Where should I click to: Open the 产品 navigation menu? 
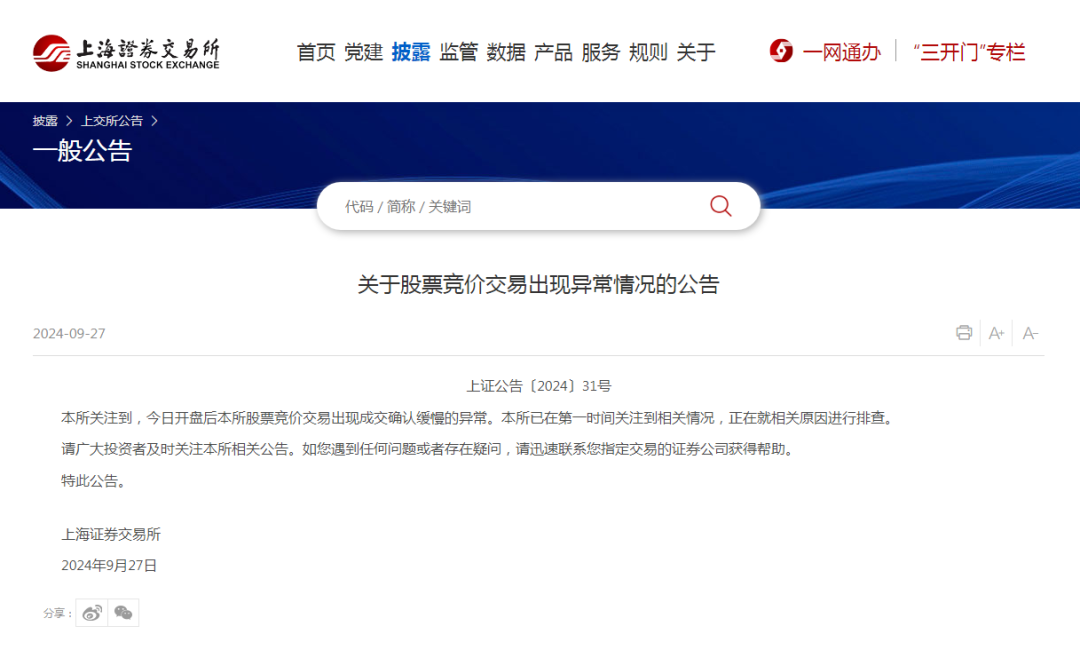[553, 52]
